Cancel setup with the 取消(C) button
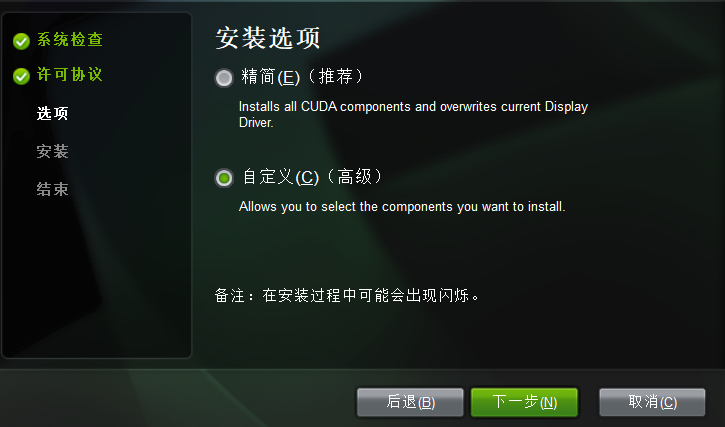This screenshot has height=427, width=725. [652, 402]
